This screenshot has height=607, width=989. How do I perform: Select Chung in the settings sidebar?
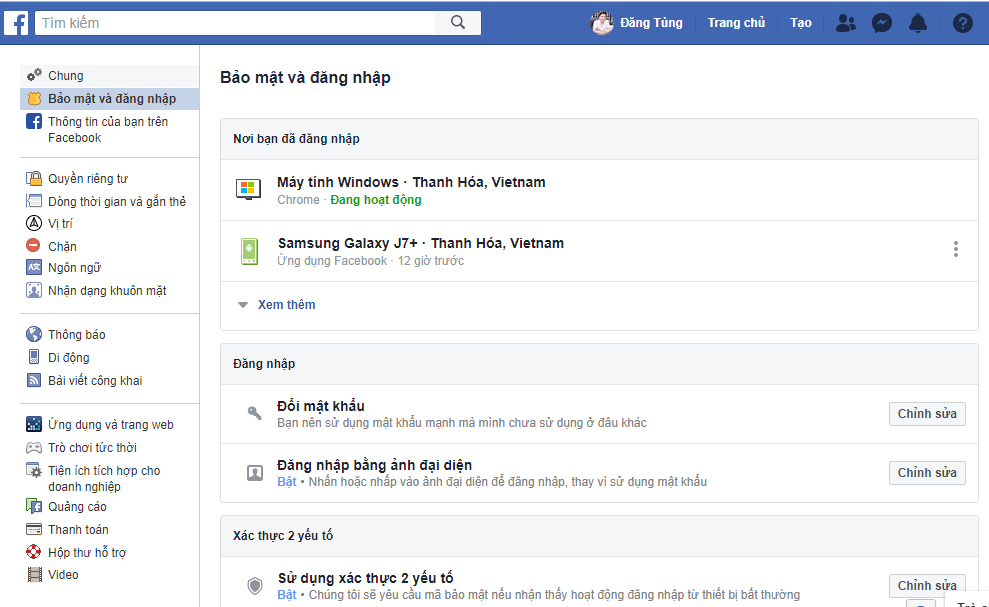coord(66,76)
